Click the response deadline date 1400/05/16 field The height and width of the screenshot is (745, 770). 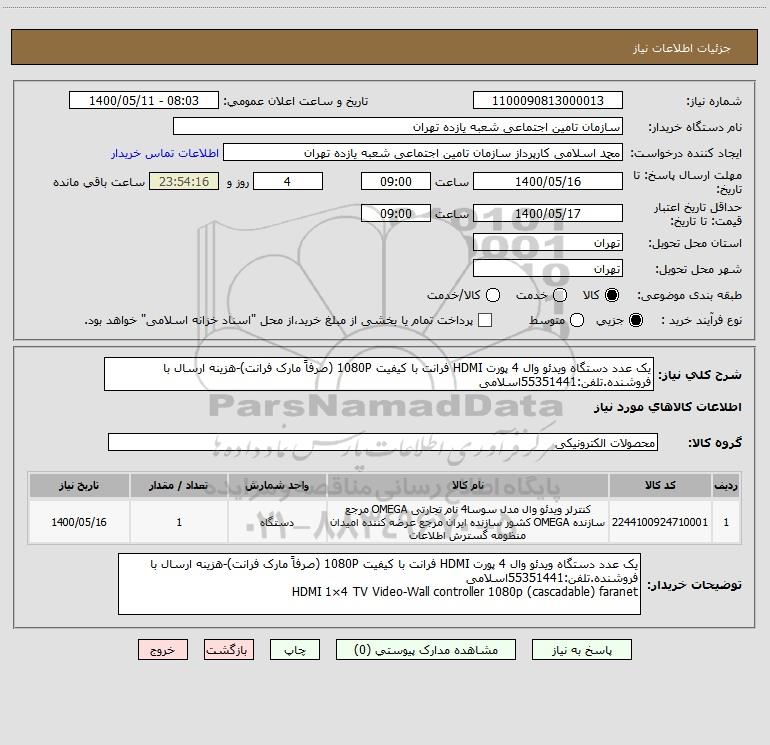[x=548, y=182]
